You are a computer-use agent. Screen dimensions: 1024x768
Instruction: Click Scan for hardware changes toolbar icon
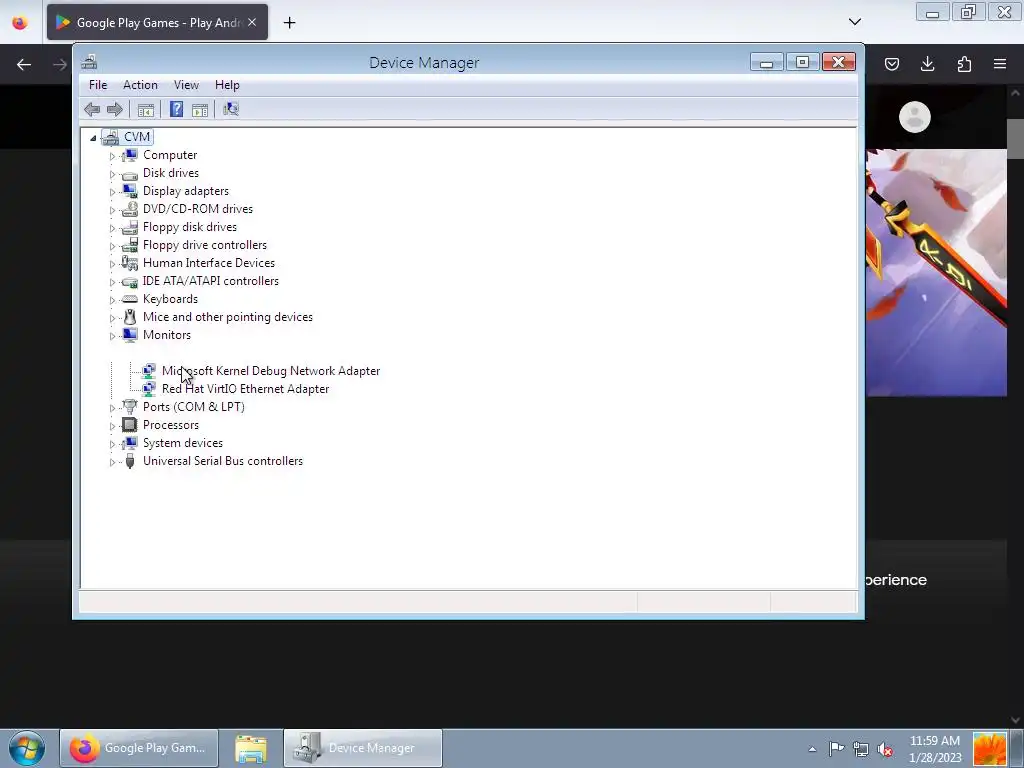coord(231,109)
